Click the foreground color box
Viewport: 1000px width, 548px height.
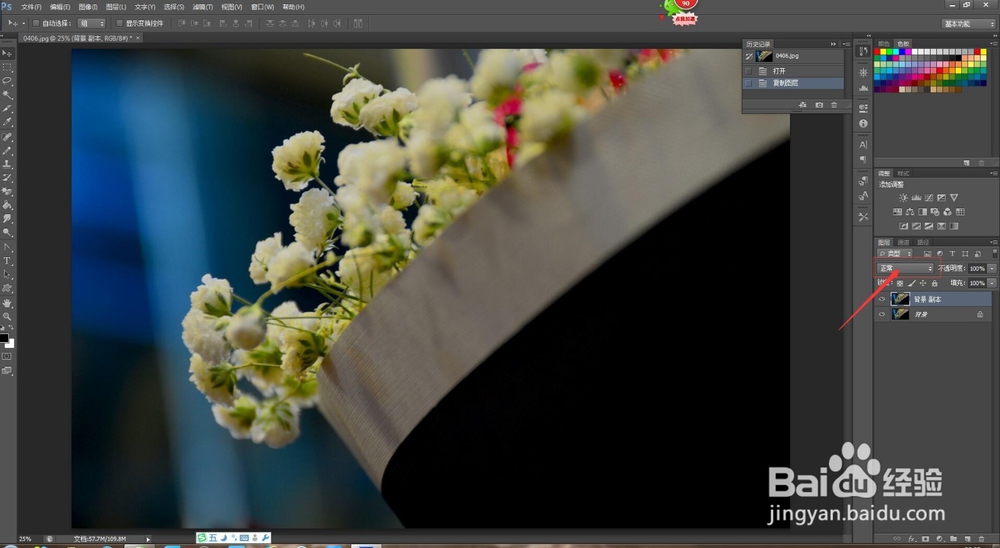(x=4, y=338)
